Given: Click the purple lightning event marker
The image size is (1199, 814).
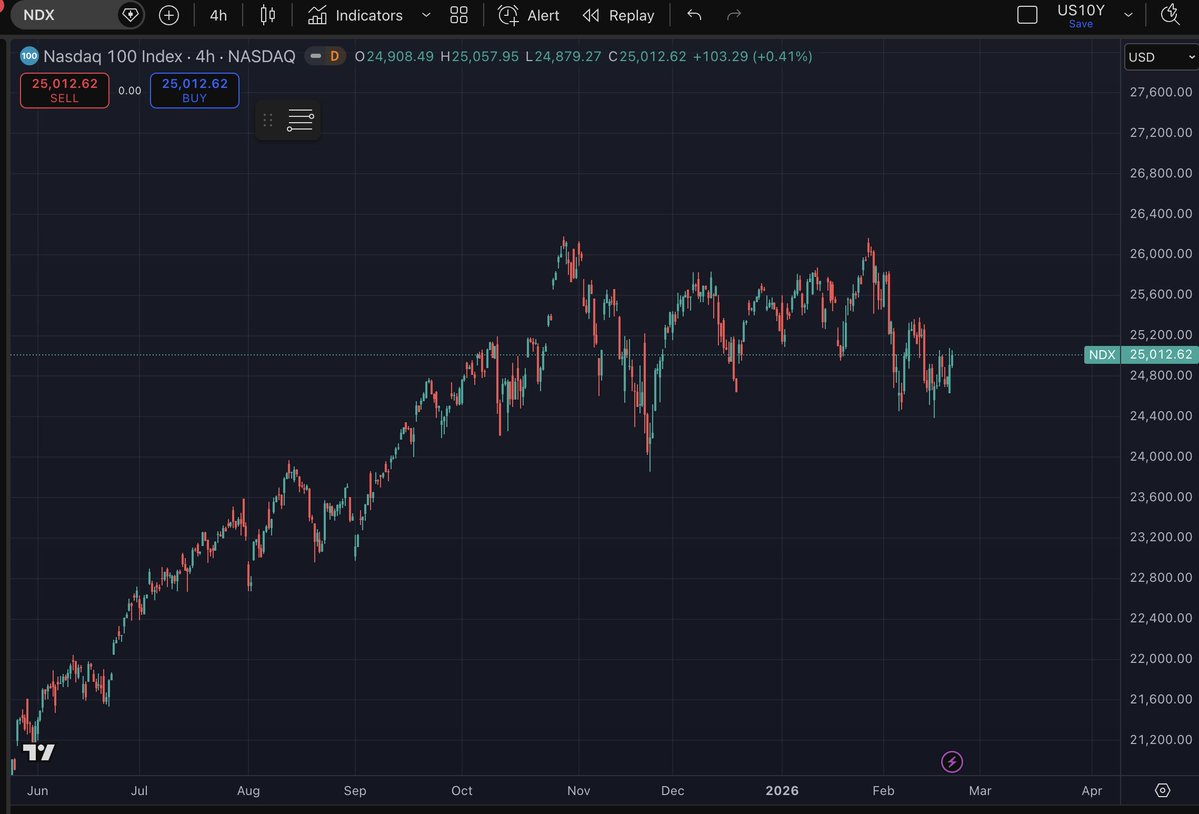Looking at the screenshot, I should (x=951, y=761).
